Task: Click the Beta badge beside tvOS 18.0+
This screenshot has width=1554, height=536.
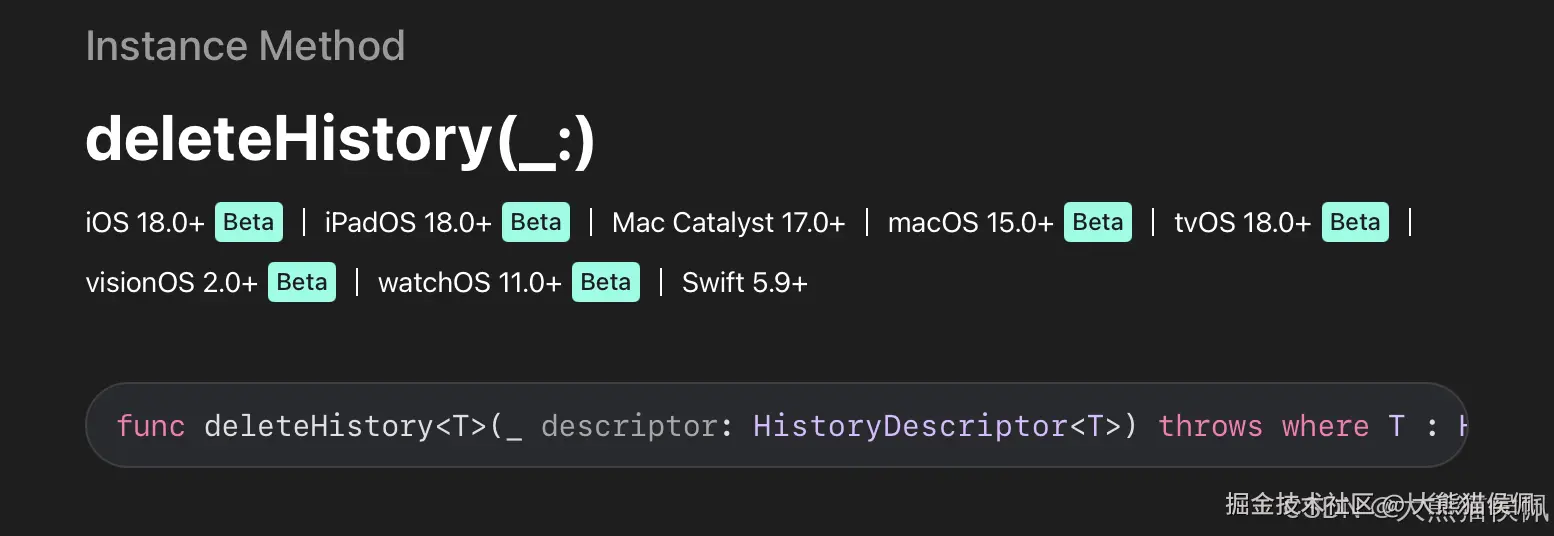Action: tap(1356, 222)
